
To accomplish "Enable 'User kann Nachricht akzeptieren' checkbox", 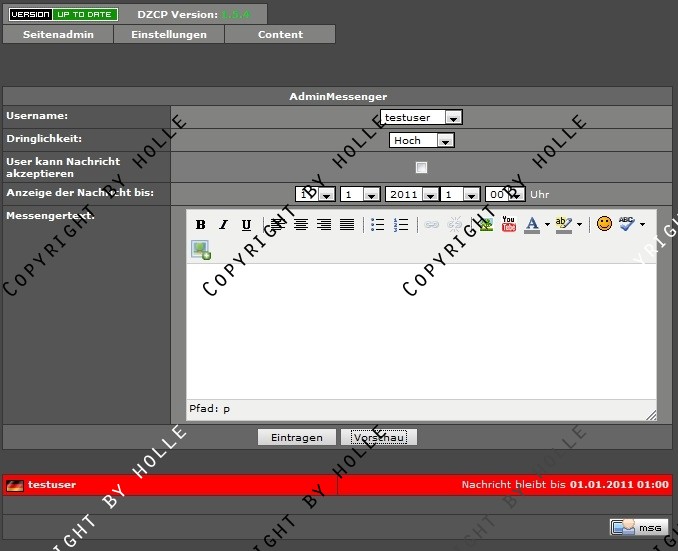I will pos(421,167).
